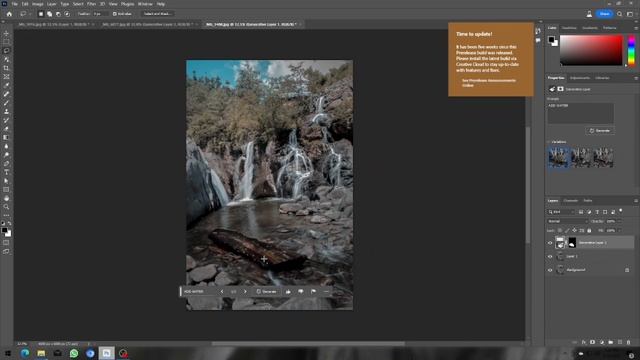The height and width of the screenshot is (360, 640).
Task: Choose Add to Selection mode icon
Action: [x=49, y=14]
